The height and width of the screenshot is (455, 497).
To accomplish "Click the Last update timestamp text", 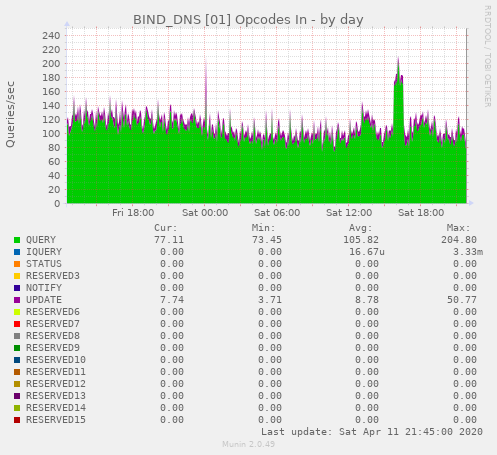I will click(372, 432).
